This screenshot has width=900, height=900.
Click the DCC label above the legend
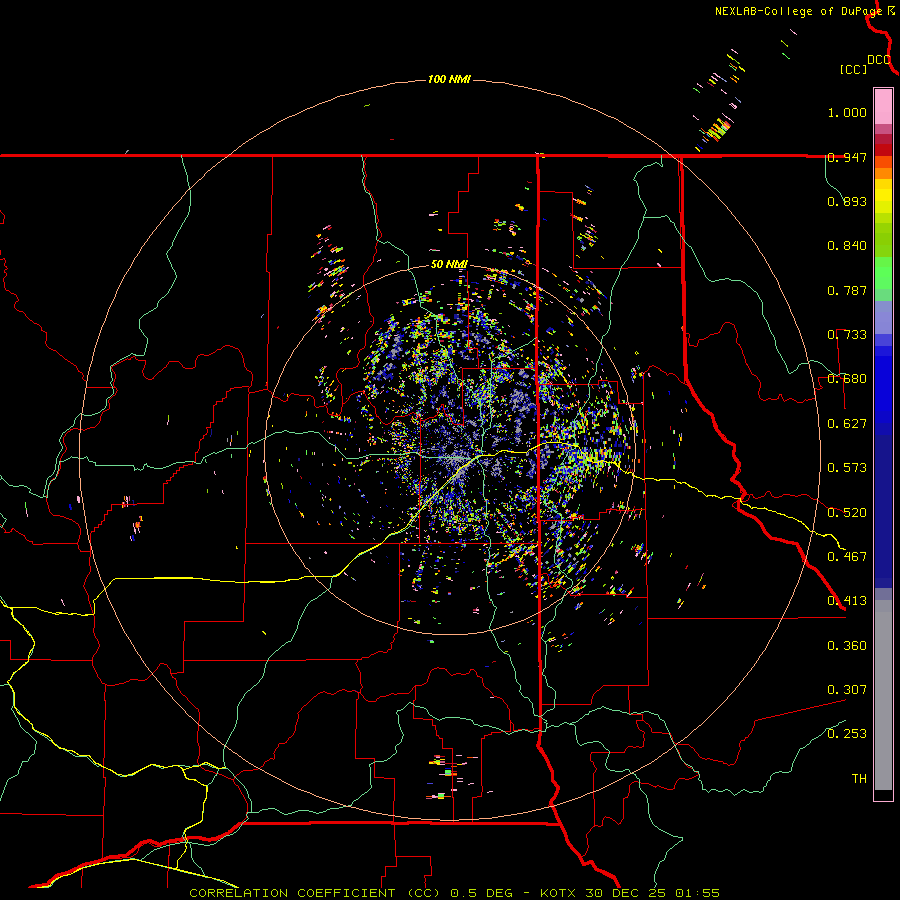[x=879, y=60]
